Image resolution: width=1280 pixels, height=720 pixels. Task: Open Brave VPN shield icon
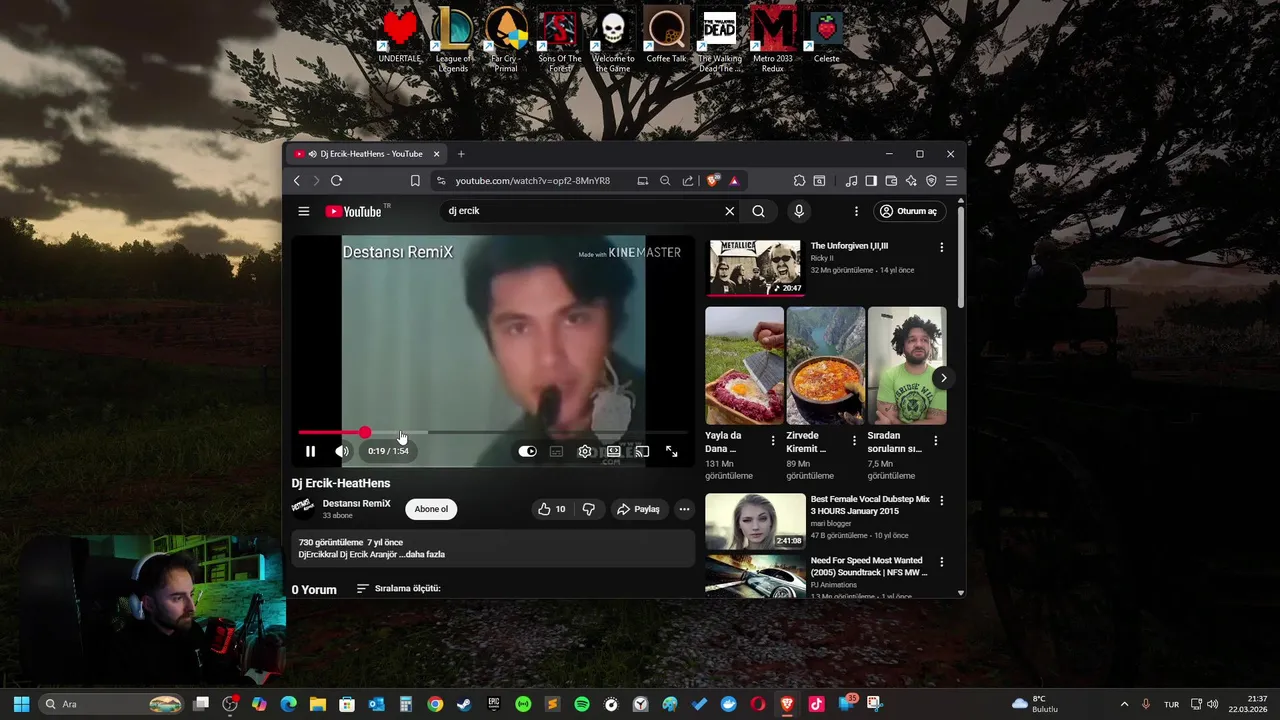click(931, 181)
